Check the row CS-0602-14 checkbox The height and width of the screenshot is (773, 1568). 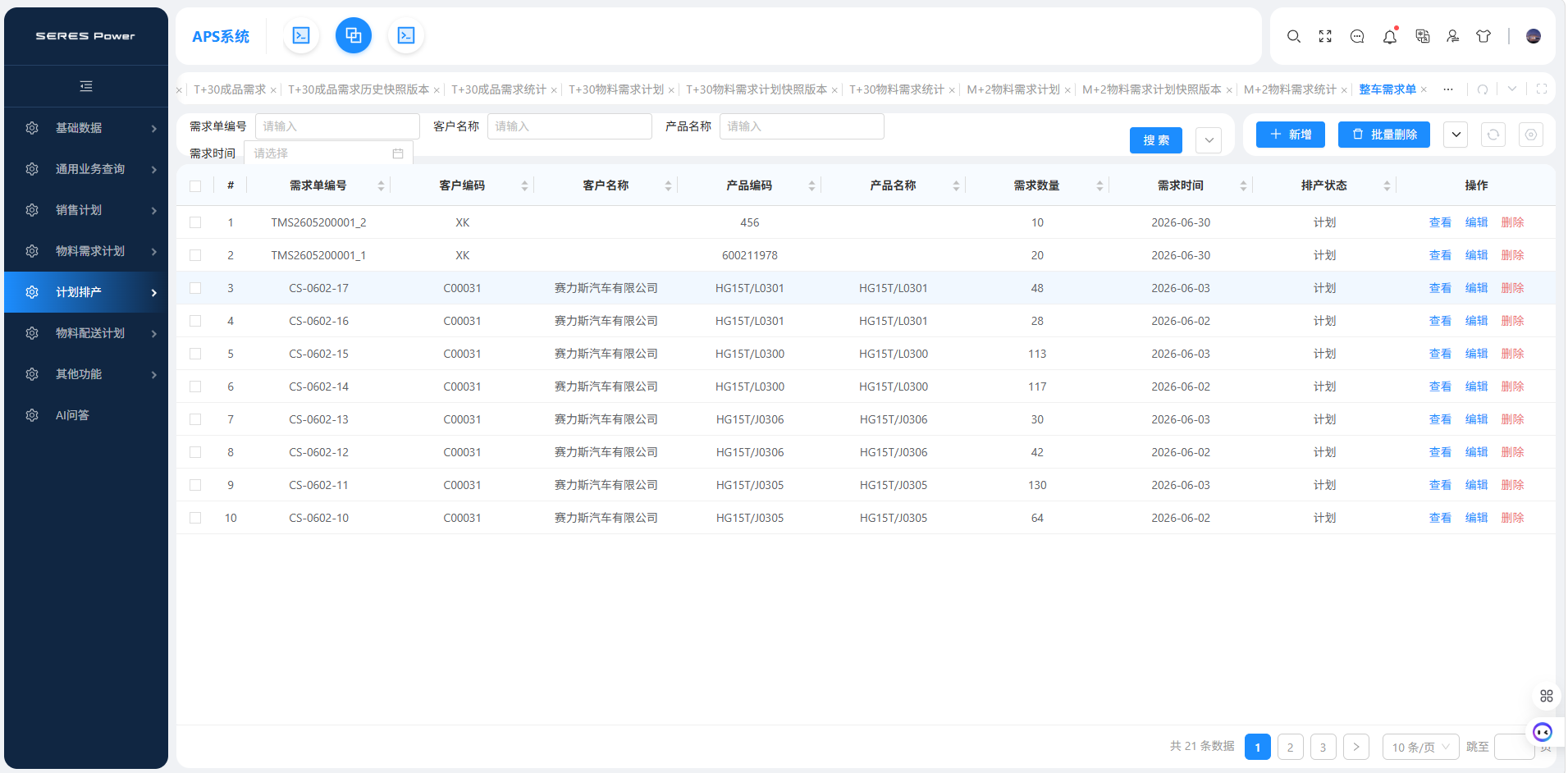195,386
